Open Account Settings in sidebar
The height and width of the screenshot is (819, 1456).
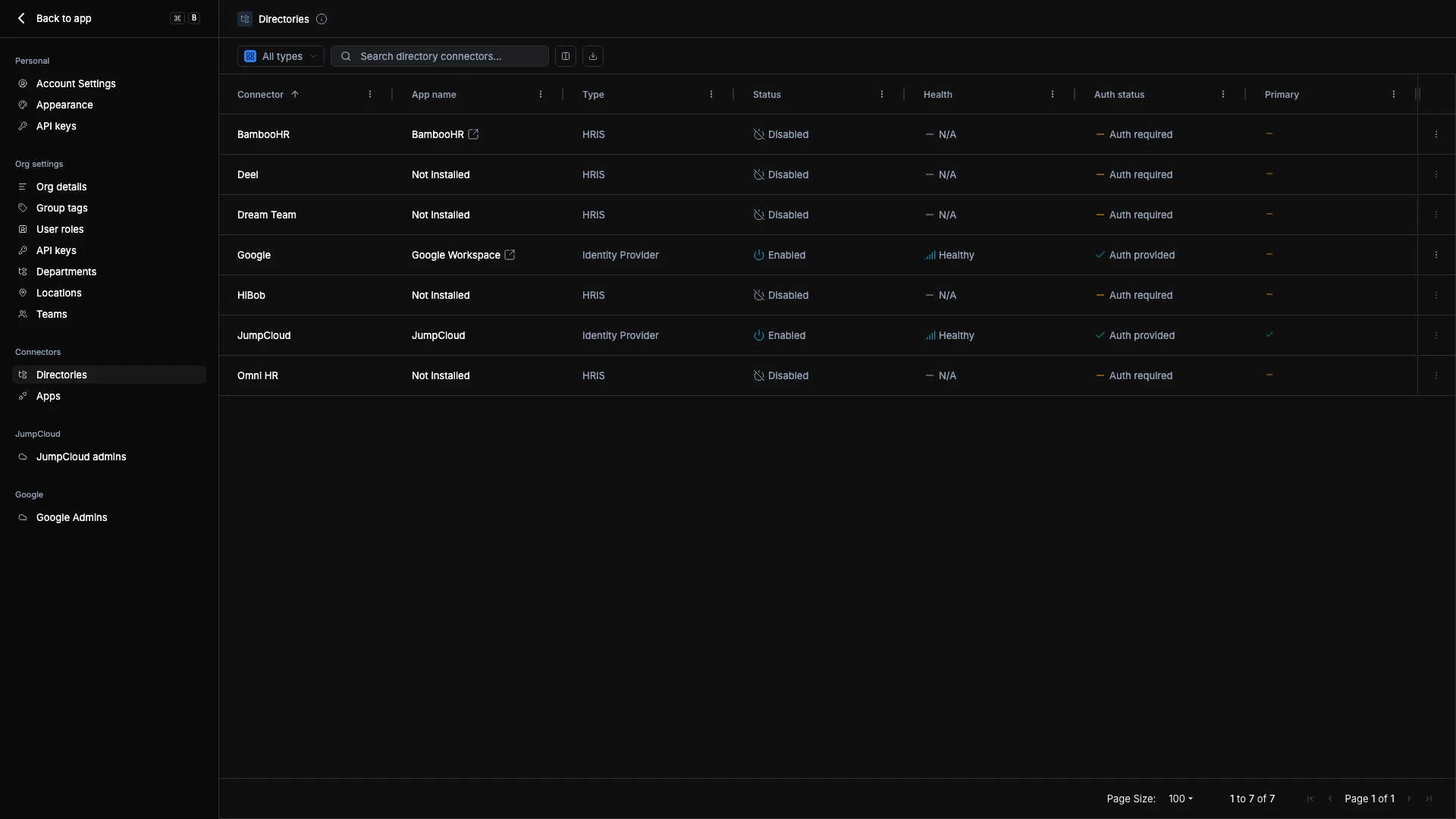(x=109, y=83)
